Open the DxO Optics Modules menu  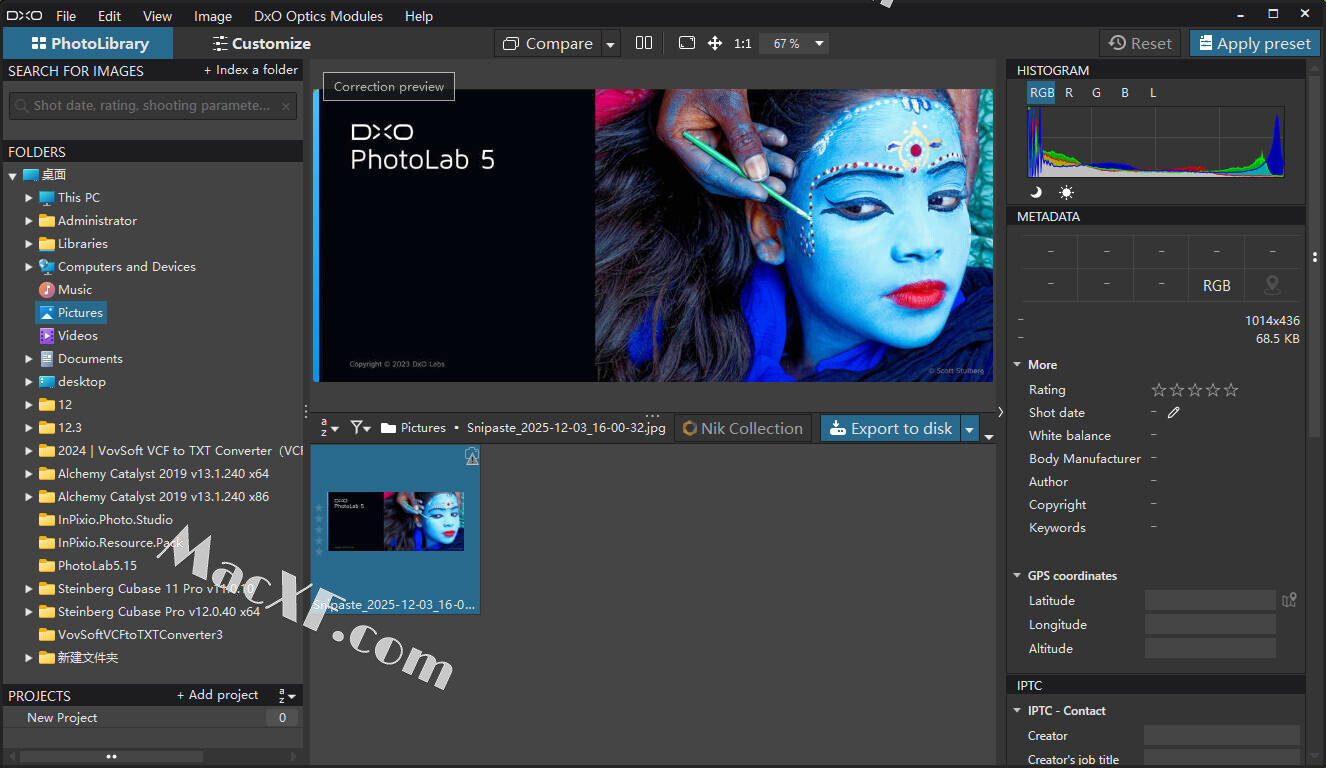point(318,16)
